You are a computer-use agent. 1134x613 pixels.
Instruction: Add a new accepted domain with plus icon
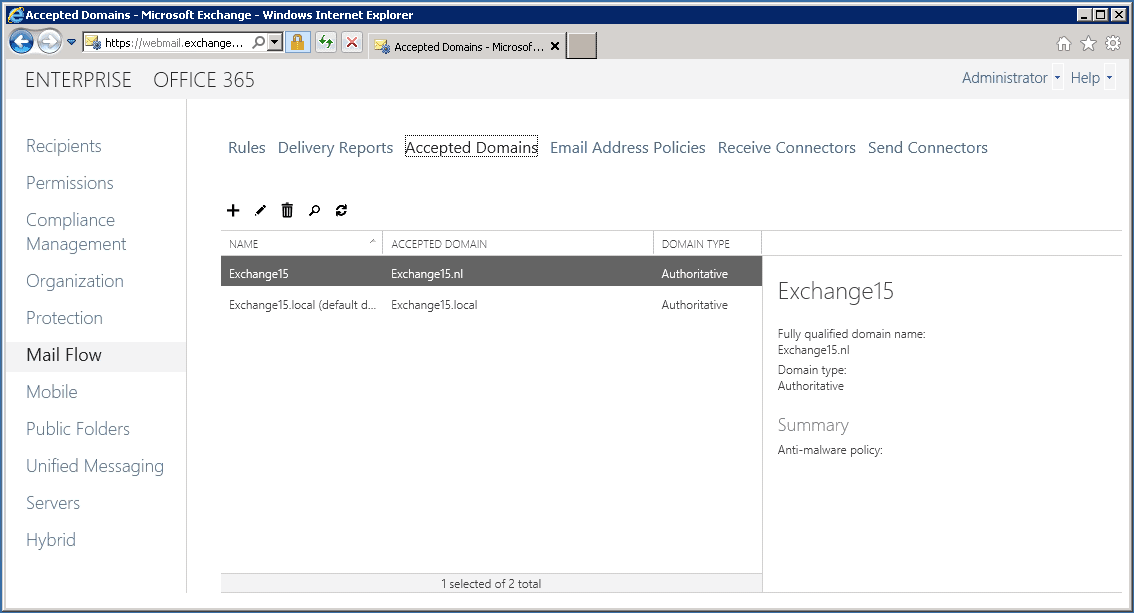[x=233, y=210]
